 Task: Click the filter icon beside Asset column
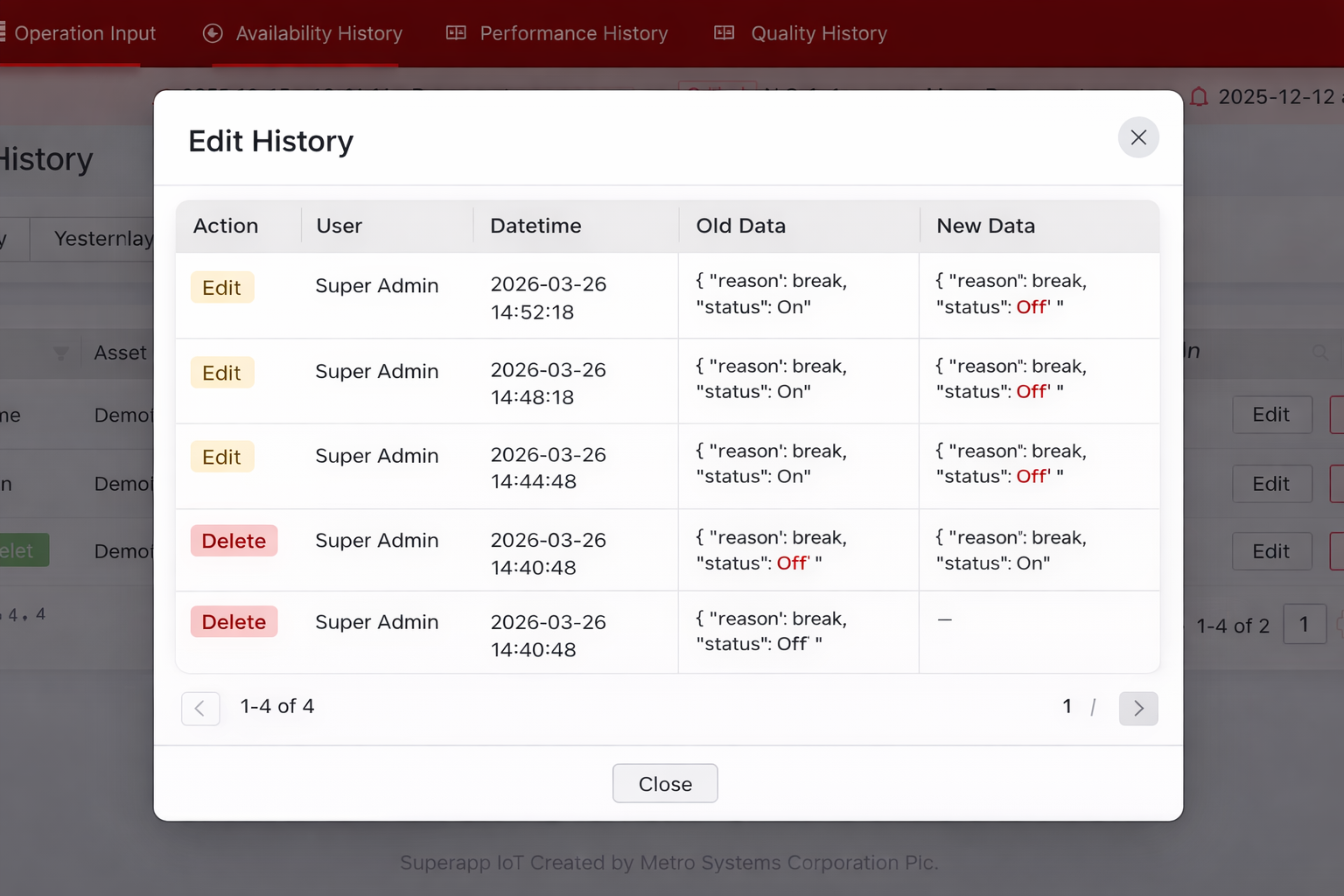pyautogui.click(x=61, y=353)
